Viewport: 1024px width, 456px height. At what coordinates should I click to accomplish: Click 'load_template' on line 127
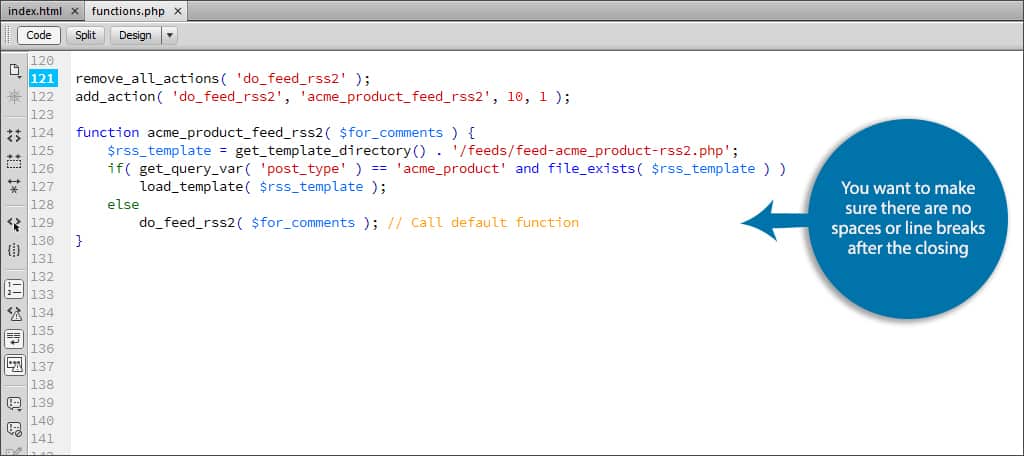[x=191, y=187]
